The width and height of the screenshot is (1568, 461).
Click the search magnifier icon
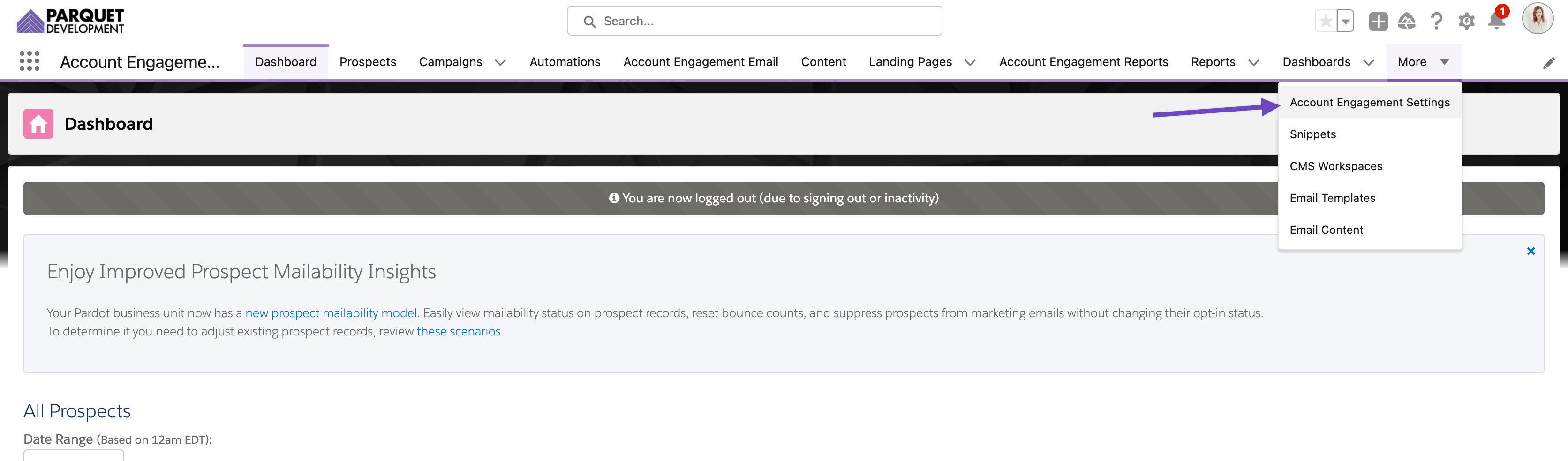click(x=589, y=22)
